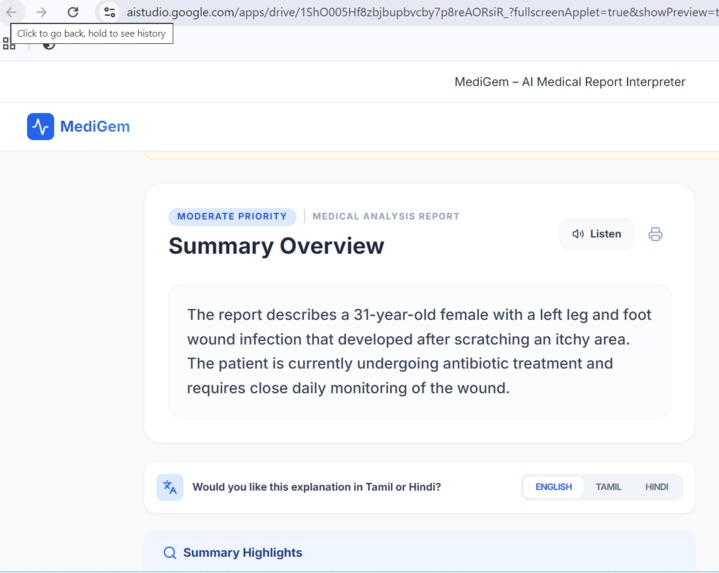Click the Summary Overview heading
The width and height of the screenshot is (719, 573).
pos(277,246)
